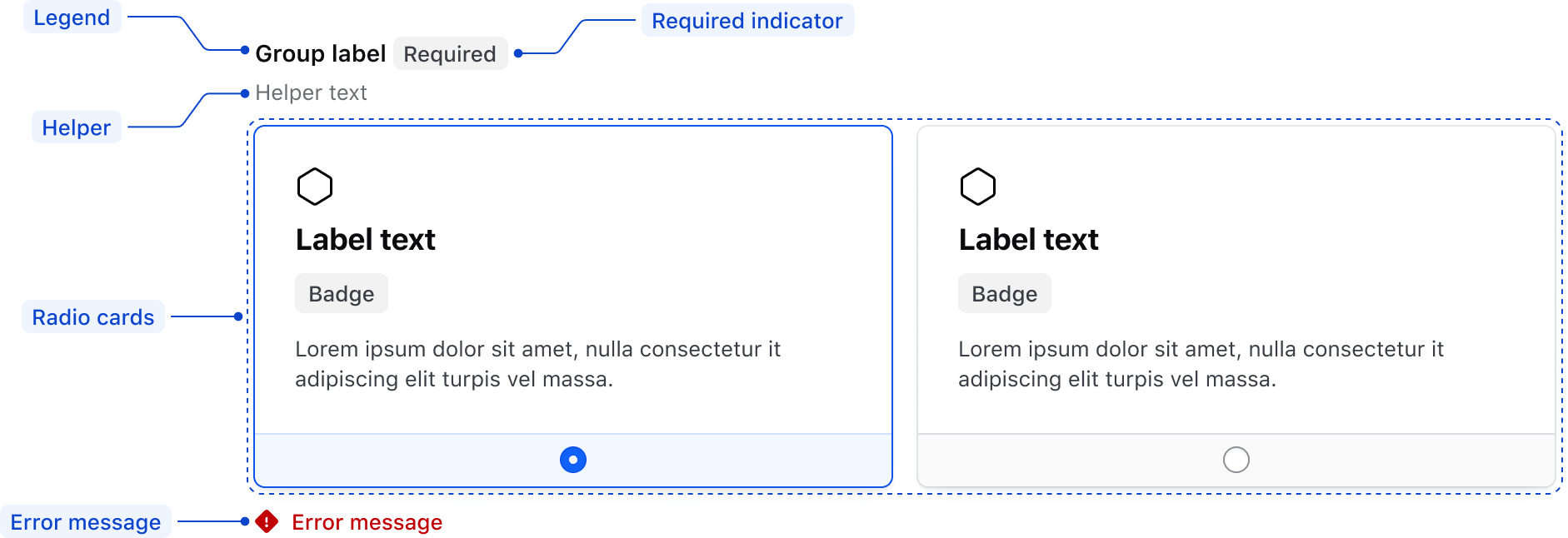Click the blue Error message annotation label

[x=85, y=522]
